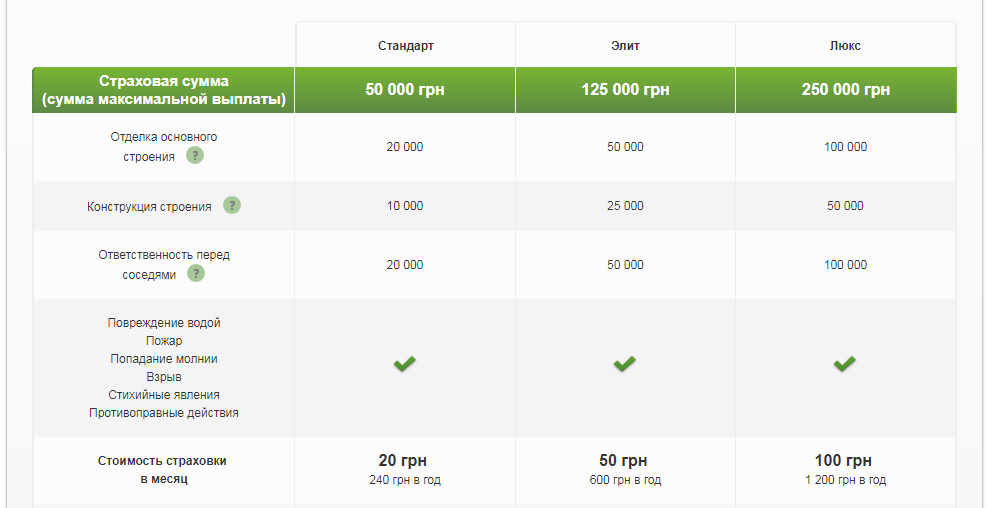This screenshot has height=508, width=989.
Task: Open the help icon beside Ответственность перед соседями
Action: pos(196,273)
